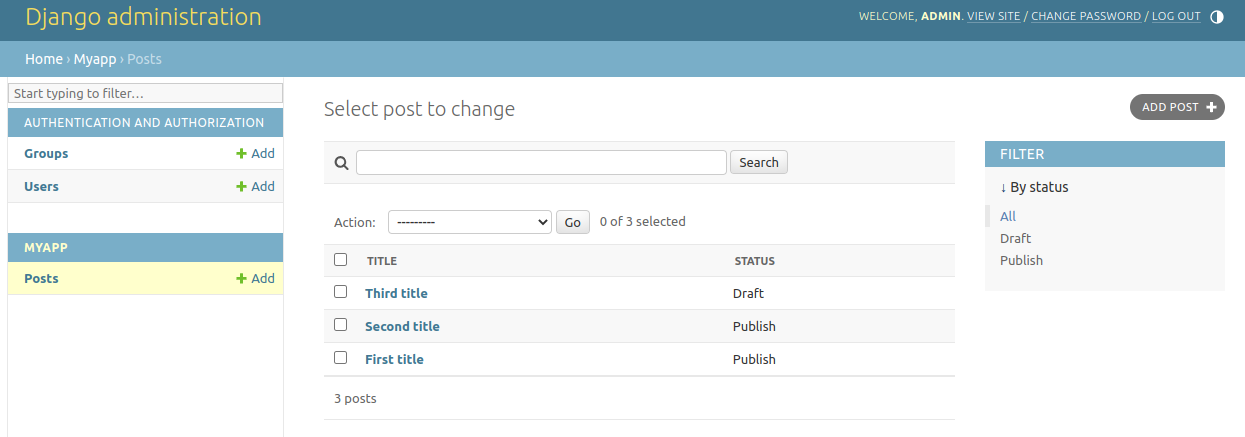Viewport: 1245px width, 437px height.
Task: Click the Search button
Action: (759, 162)
